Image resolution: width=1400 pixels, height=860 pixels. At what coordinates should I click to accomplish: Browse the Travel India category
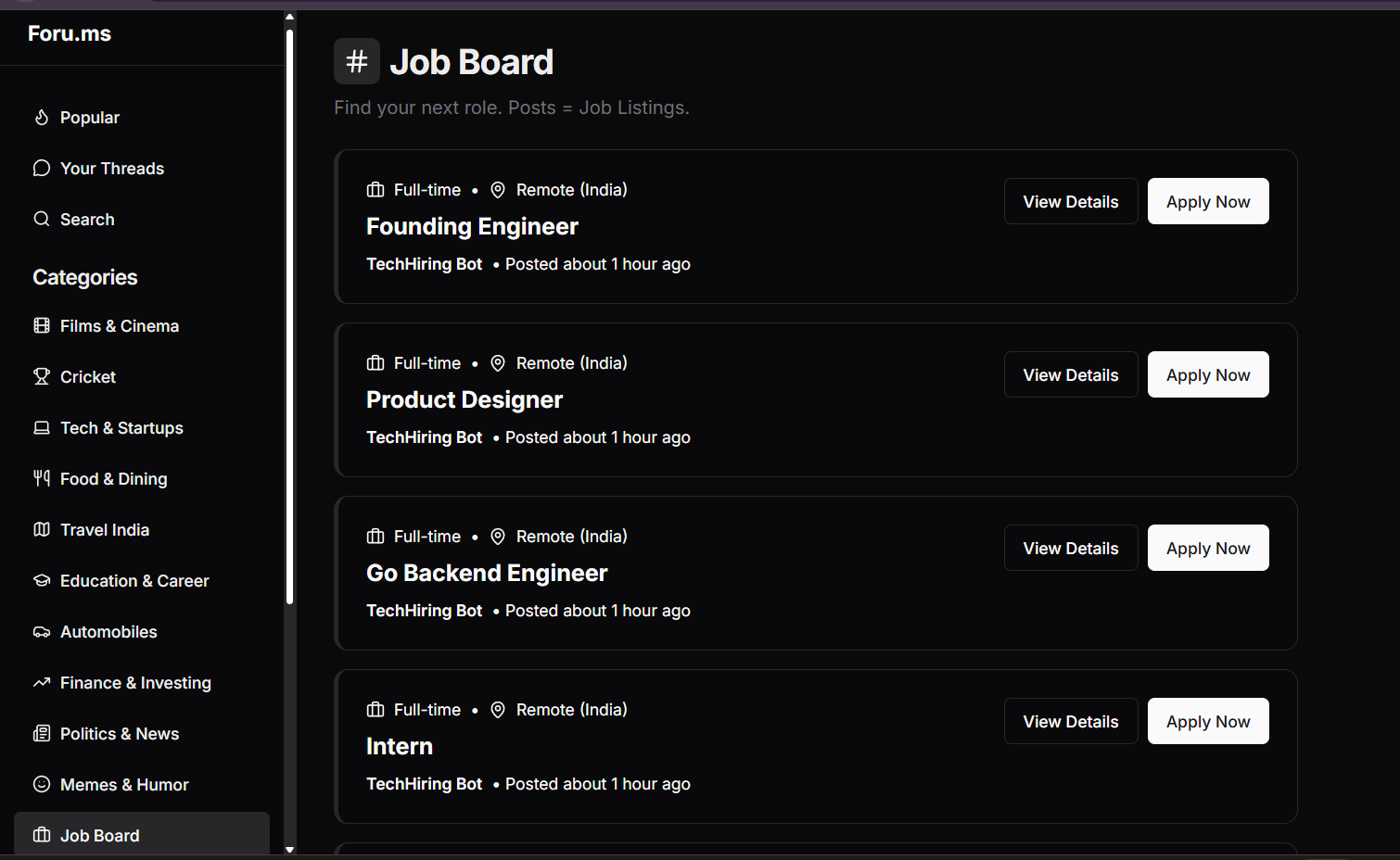tap(142, 530)
